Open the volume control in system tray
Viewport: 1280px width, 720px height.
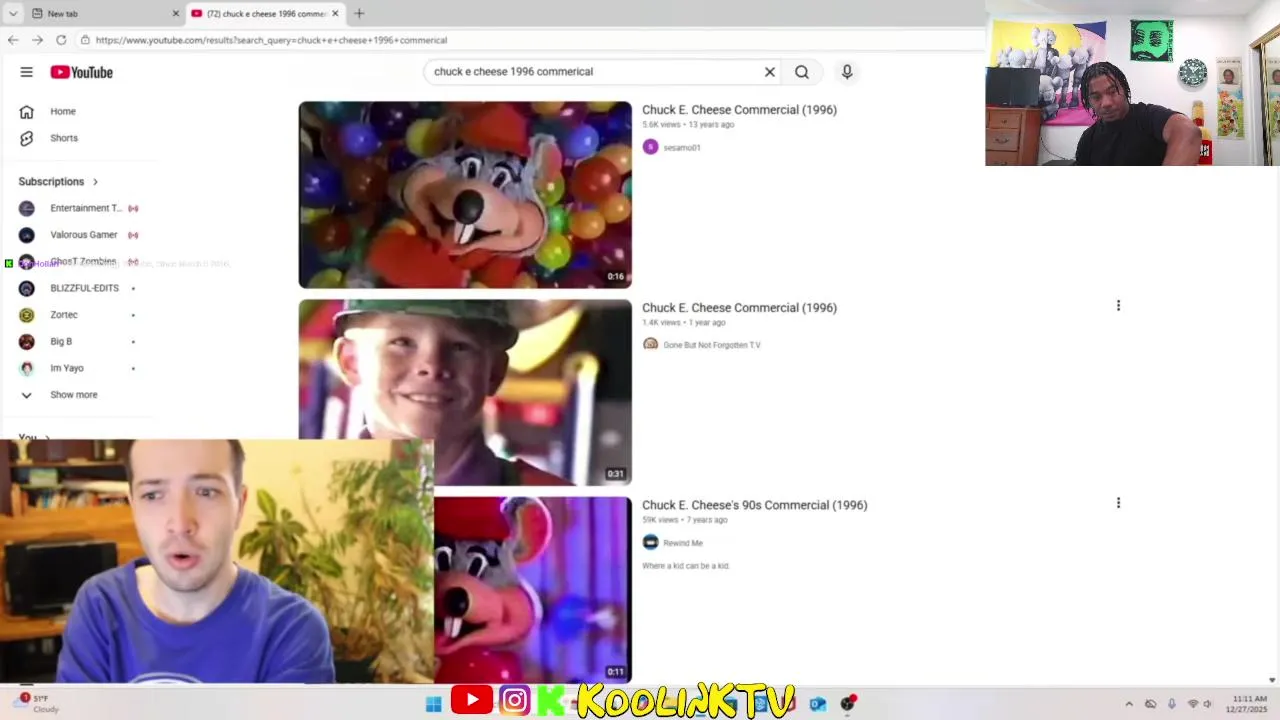point(1208,704)
